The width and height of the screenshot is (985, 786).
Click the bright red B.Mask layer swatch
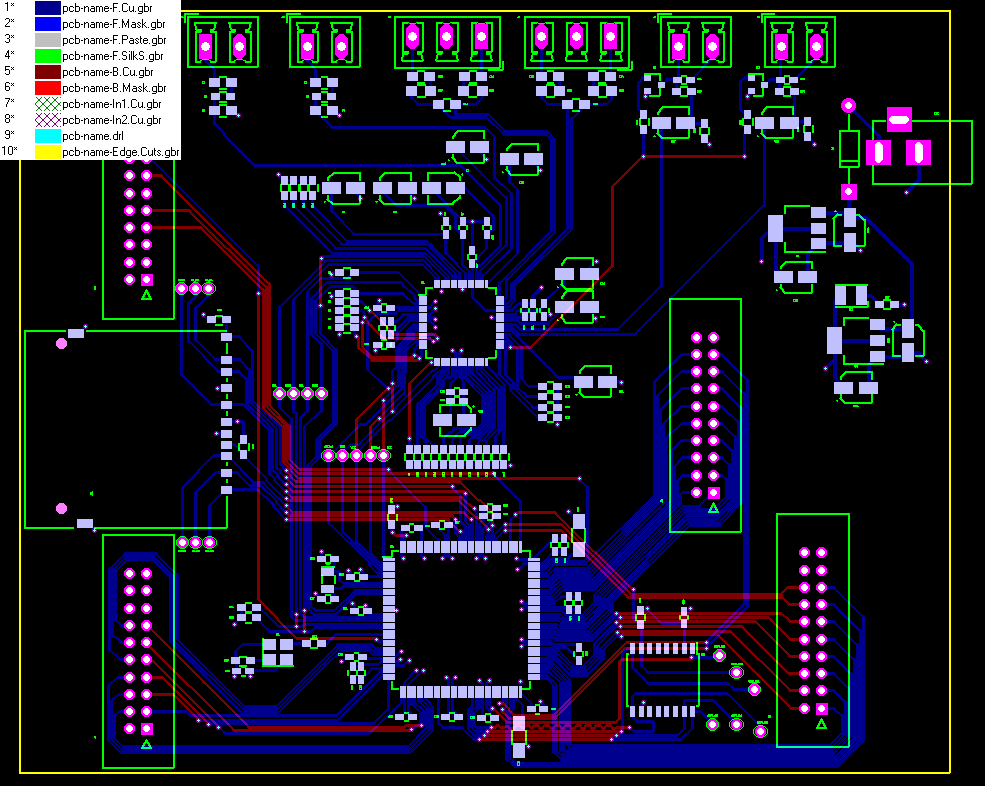[48, 88]
